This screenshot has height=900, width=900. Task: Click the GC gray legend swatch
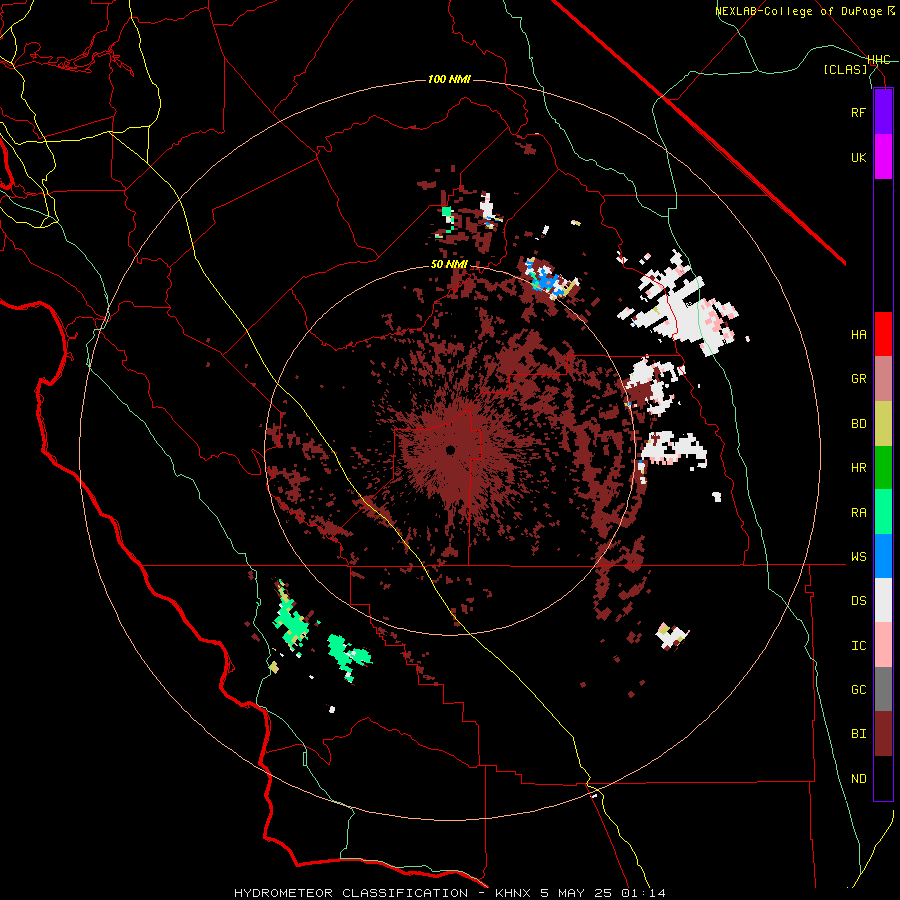coord(883,689)
